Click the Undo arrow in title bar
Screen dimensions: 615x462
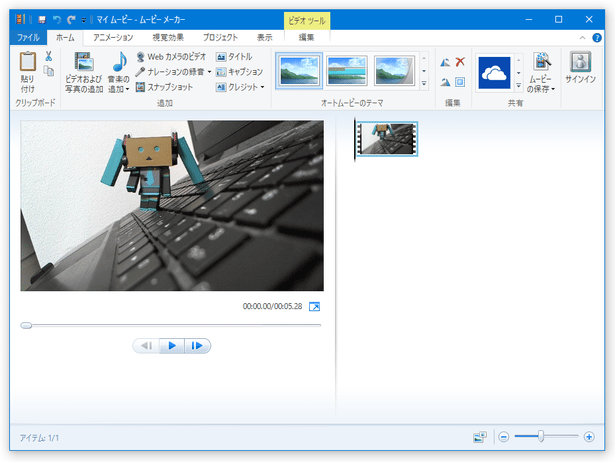[56, 19]
